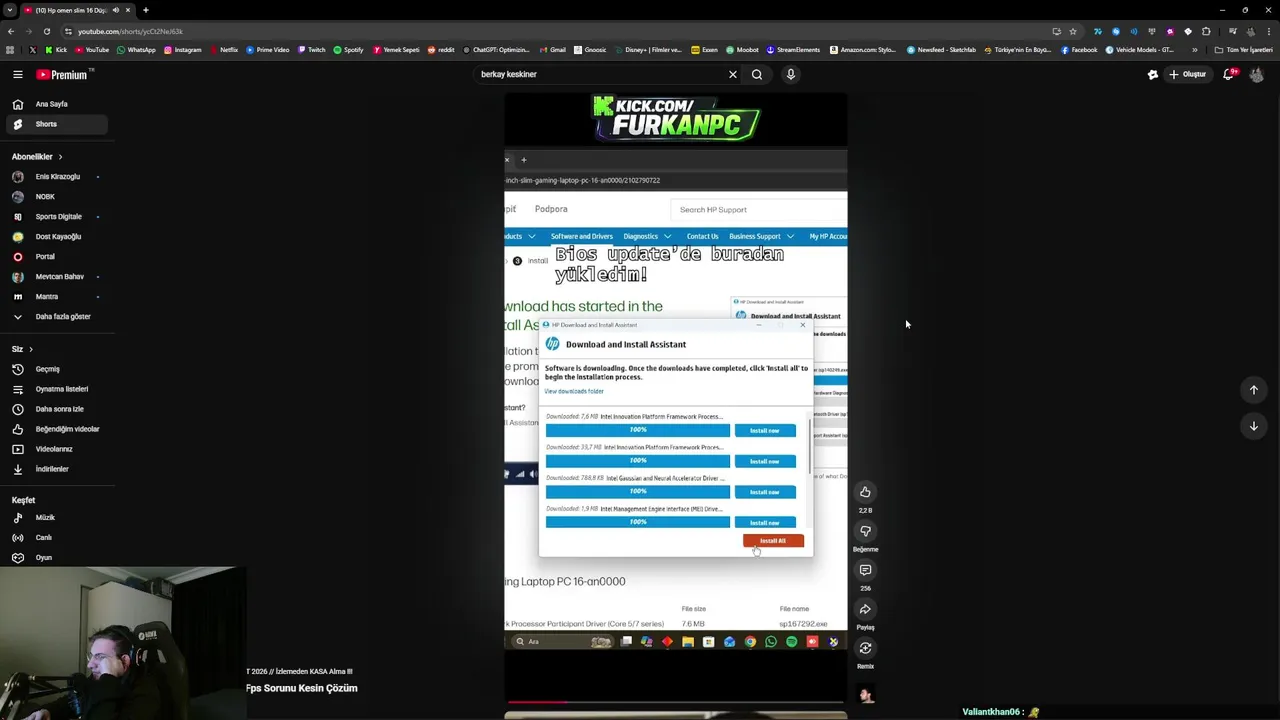Bookmark this page with star

[1073, 31]
